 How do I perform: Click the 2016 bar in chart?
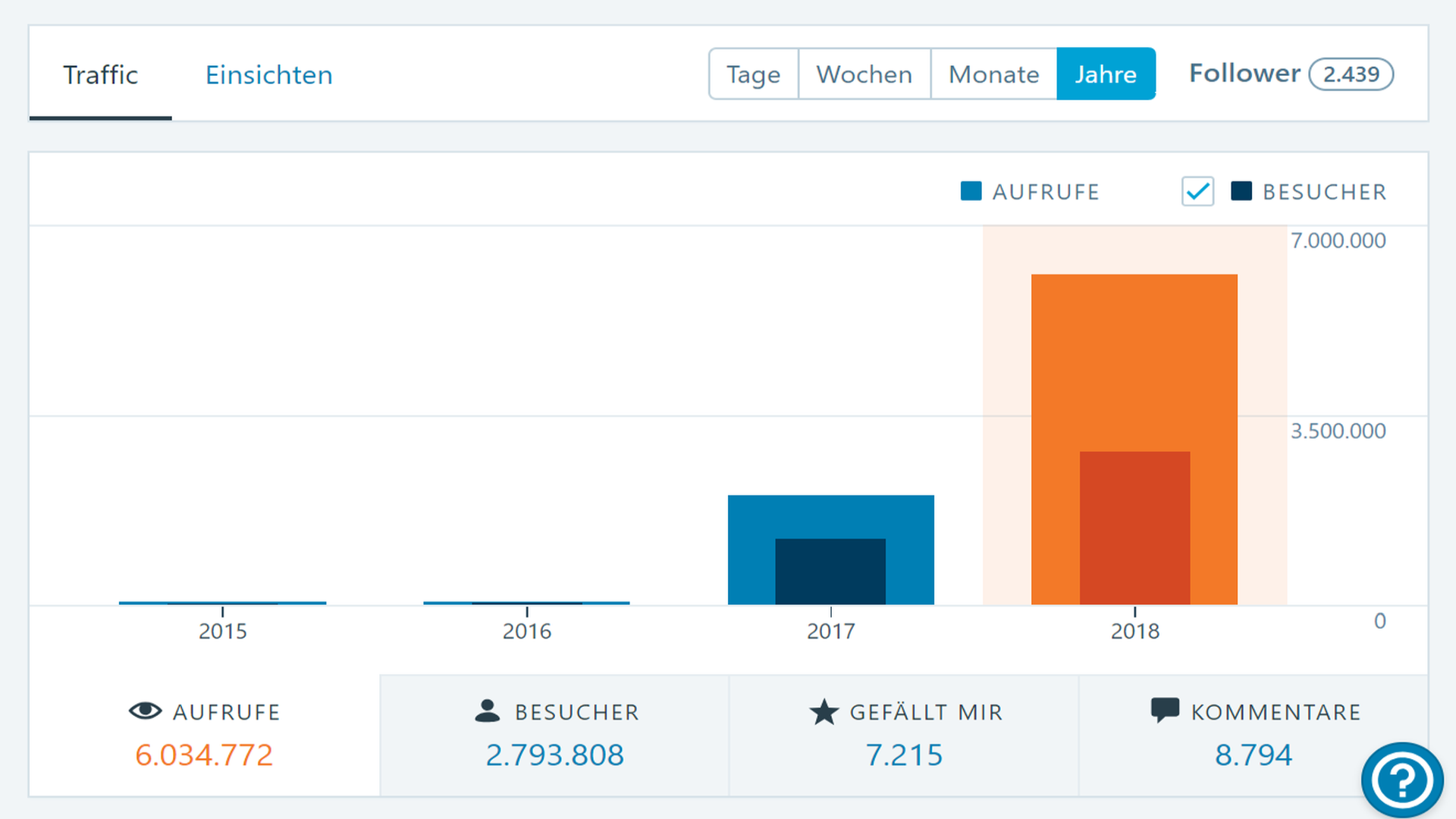526,602
